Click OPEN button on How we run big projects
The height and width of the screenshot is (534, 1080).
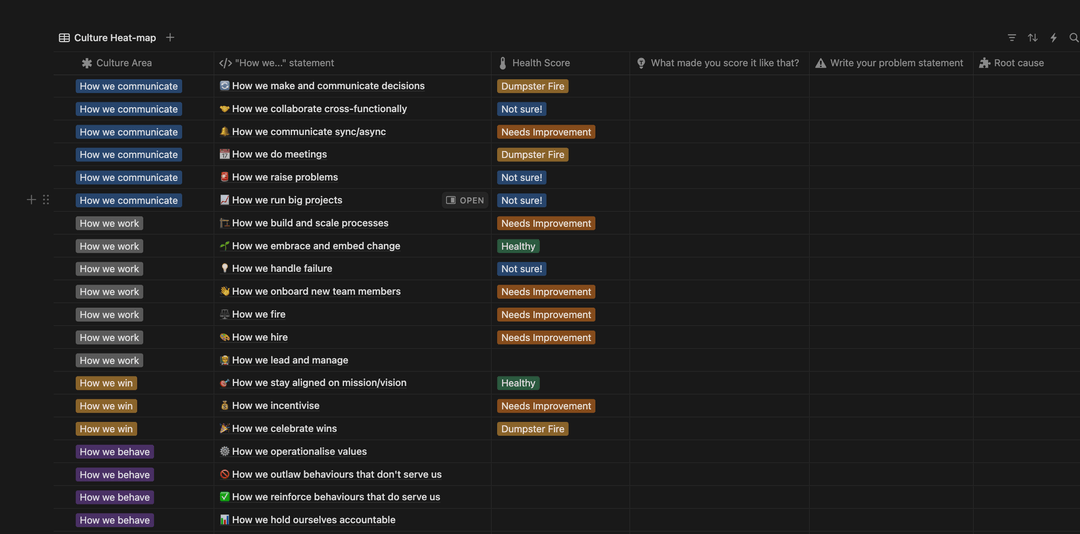465,200
